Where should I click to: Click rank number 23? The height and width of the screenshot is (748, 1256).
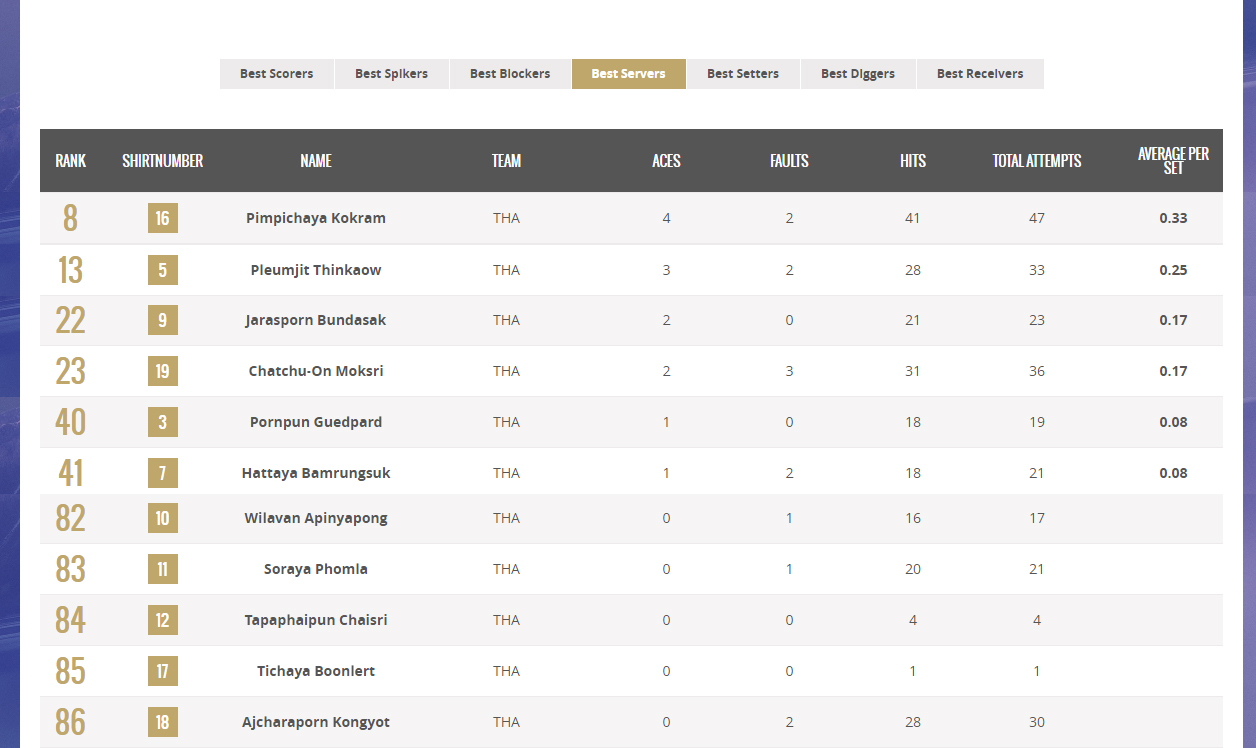coord(70,371)
